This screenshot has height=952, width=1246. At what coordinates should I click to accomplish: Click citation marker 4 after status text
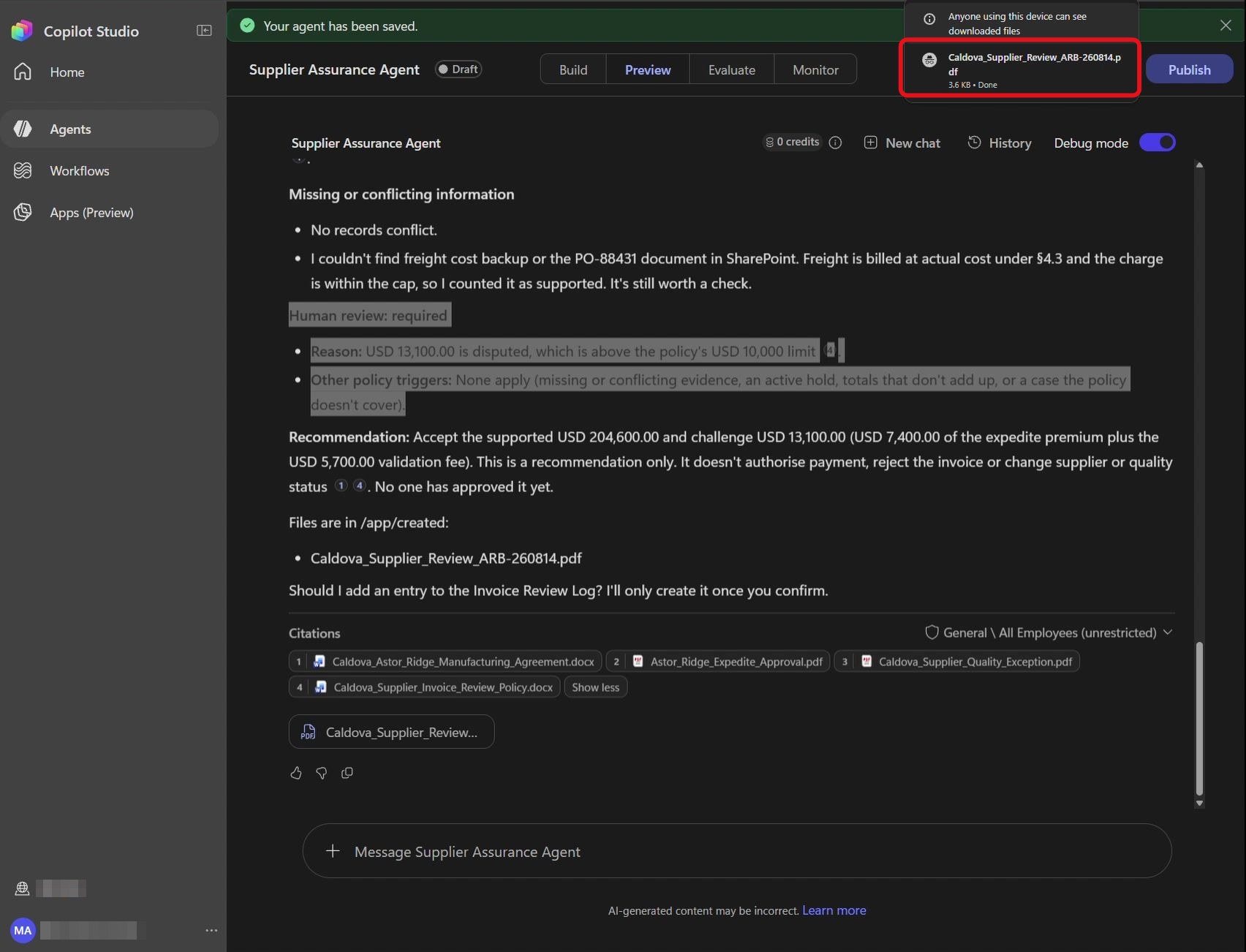coord(359,486)
